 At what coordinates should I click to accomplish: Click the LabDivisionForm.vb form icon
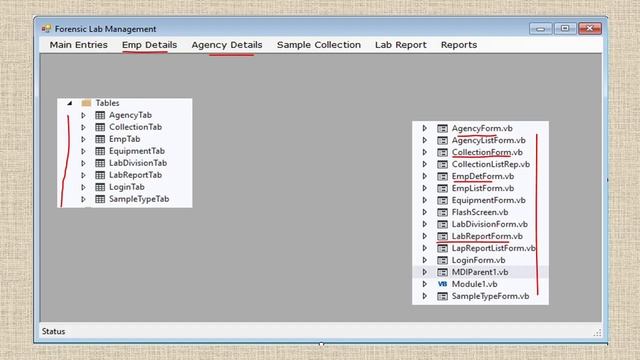442,224
